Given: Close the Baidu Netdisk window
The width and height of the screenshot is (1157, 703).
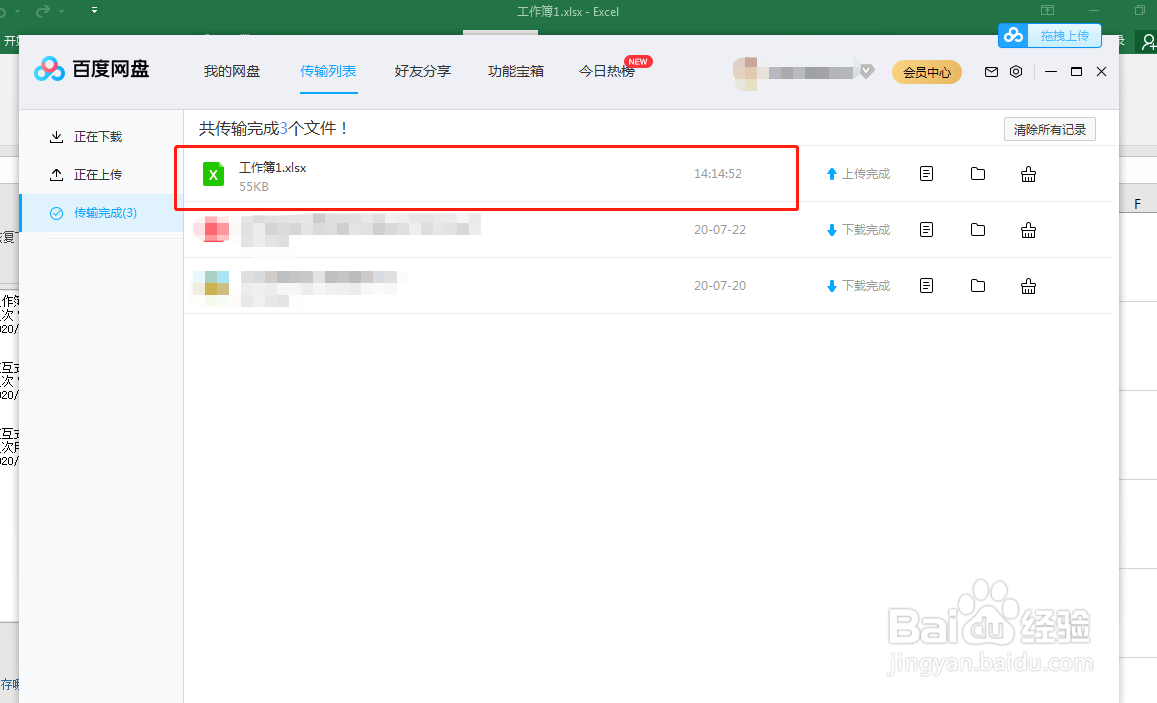Looking at the screenshot, I should click(x=1102, y=72).
